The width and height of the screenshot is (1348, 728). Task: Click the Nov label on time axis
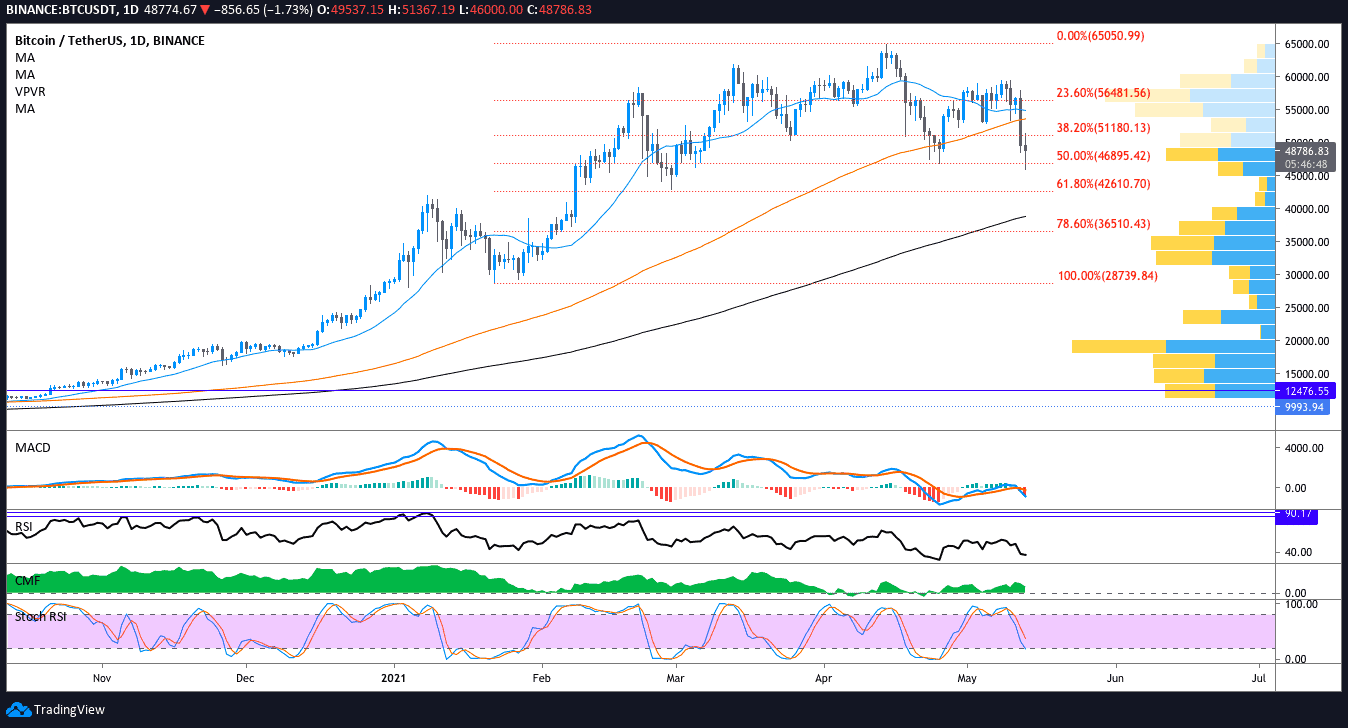(x=101, y=678)
